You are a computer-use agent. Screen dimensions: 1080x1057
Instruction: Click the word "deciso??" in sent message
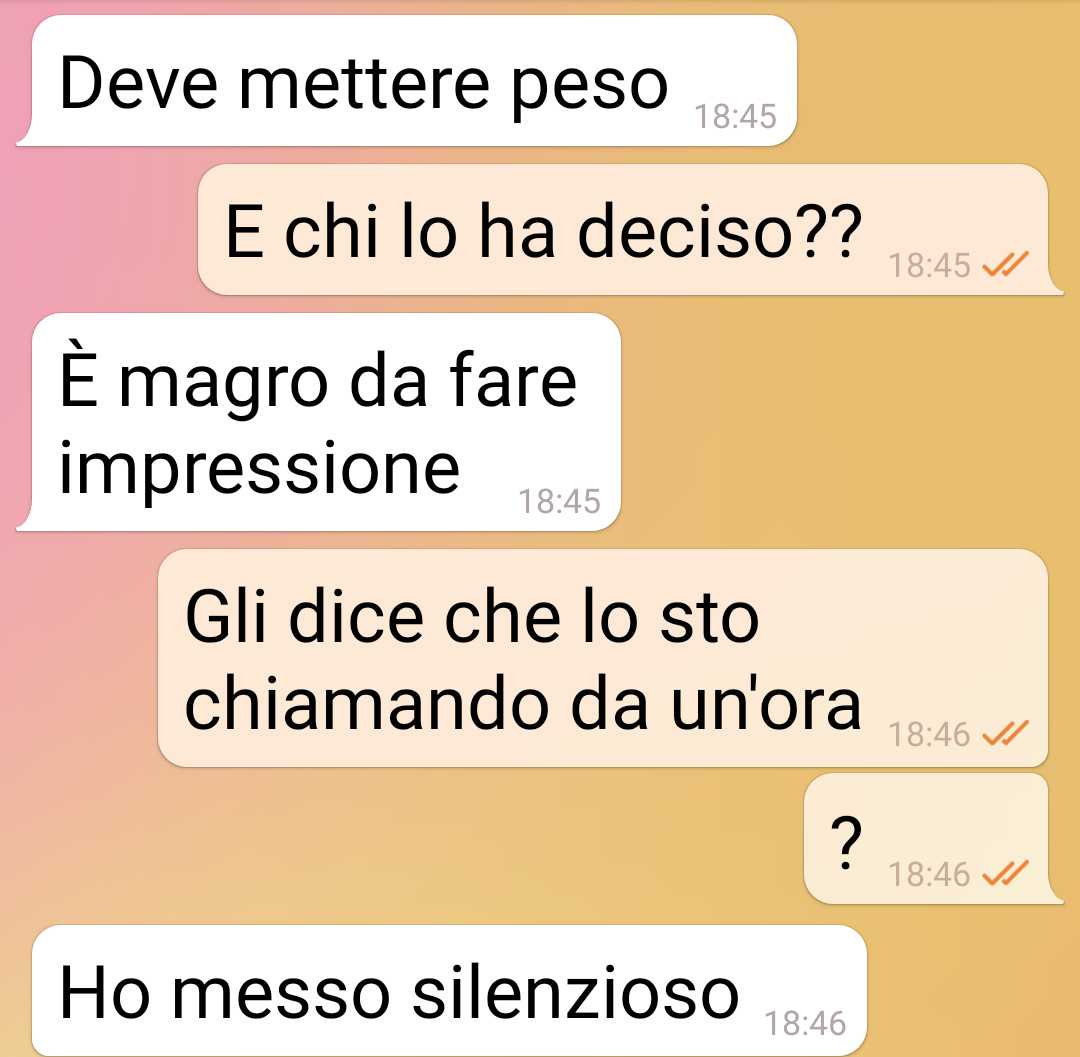(719, 231)
